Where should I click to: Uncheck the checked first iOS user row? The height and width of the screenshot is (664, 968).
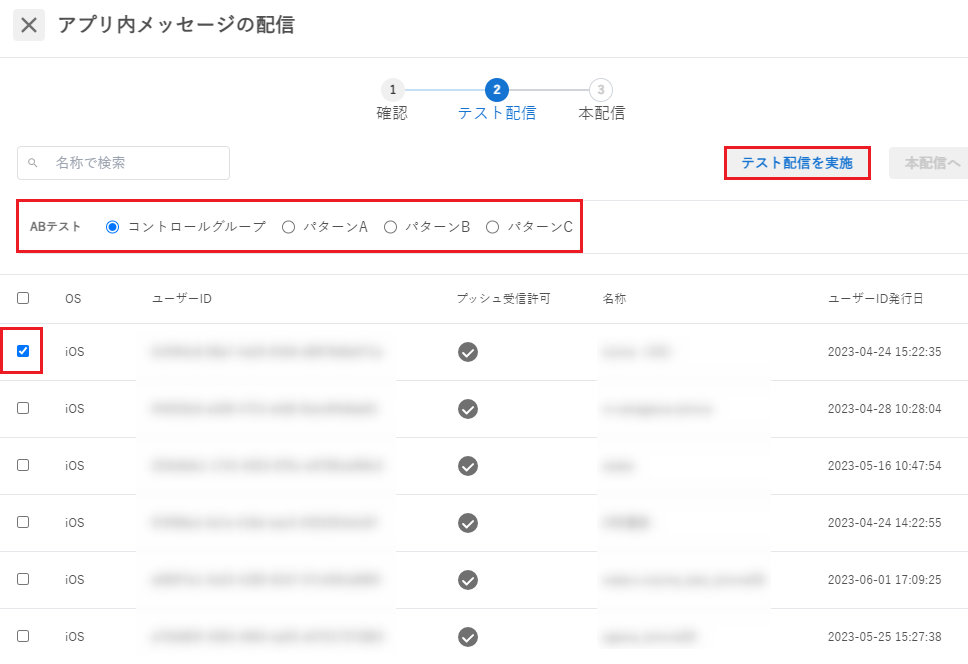(23, 351)
